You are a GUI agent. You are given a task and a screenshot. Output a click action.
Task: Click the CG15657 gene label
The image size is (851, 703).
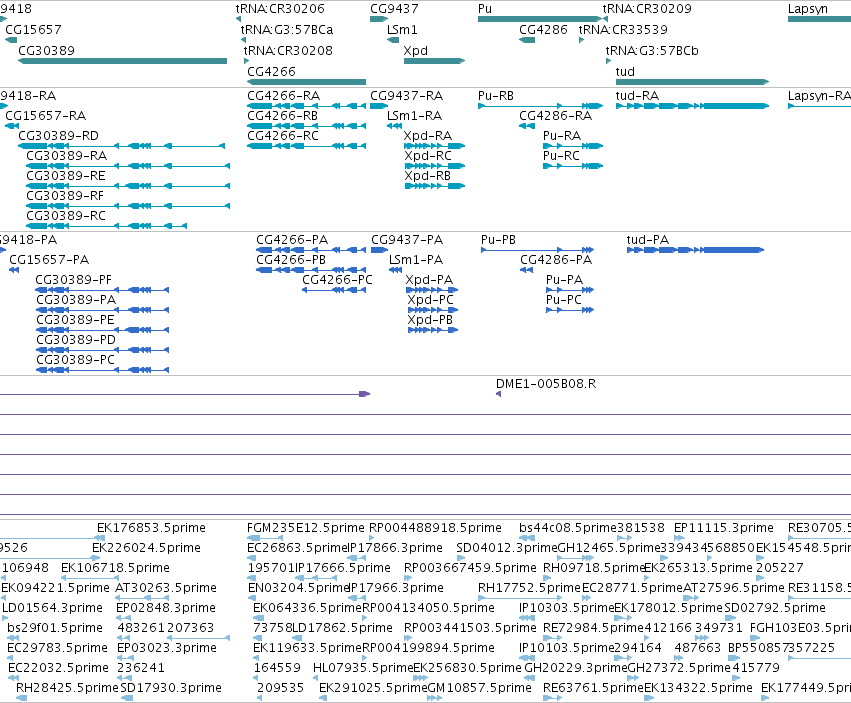tap(33, 29)
